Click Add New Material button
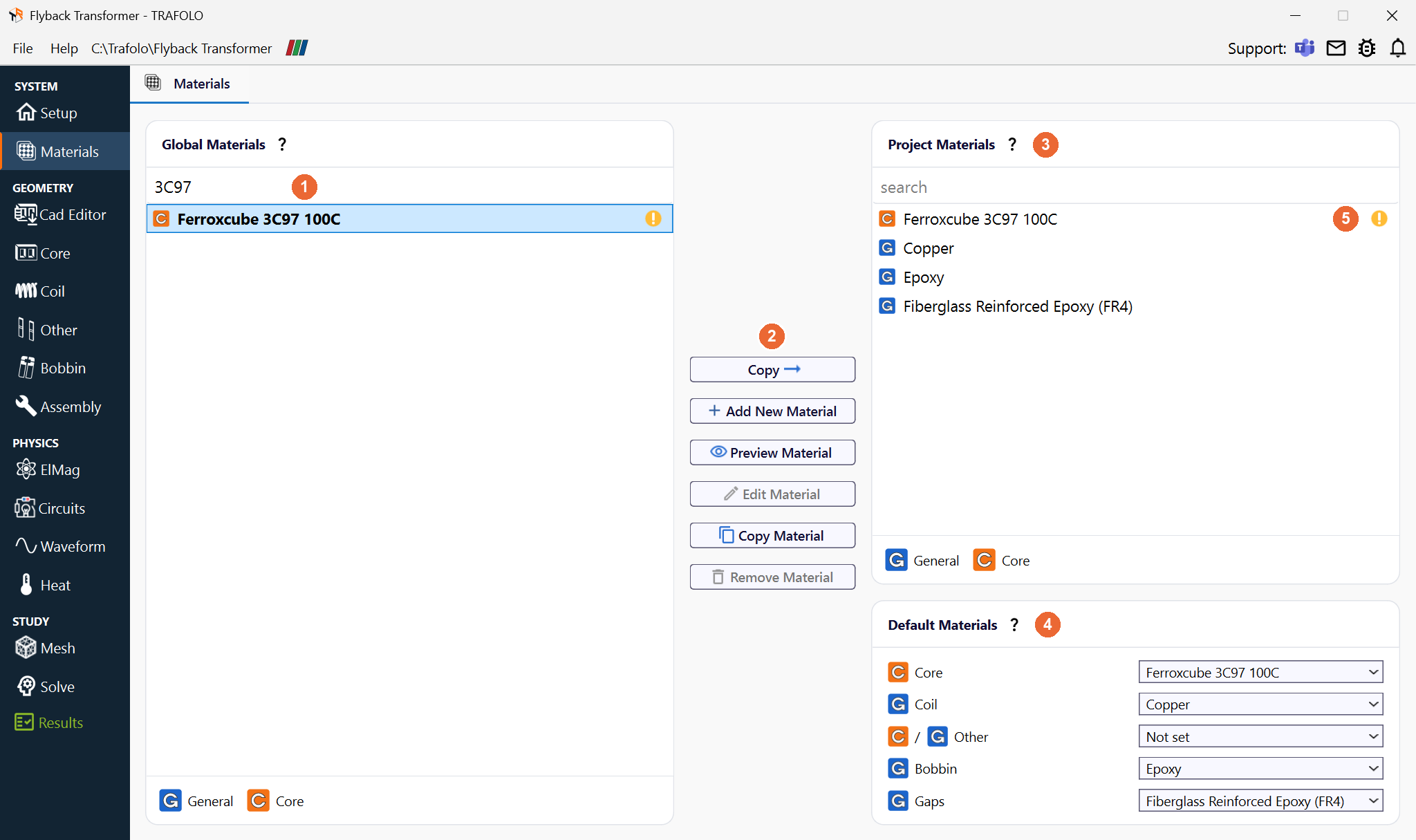Viewport: 1416px width, 840px height. (x=772, y=411)
